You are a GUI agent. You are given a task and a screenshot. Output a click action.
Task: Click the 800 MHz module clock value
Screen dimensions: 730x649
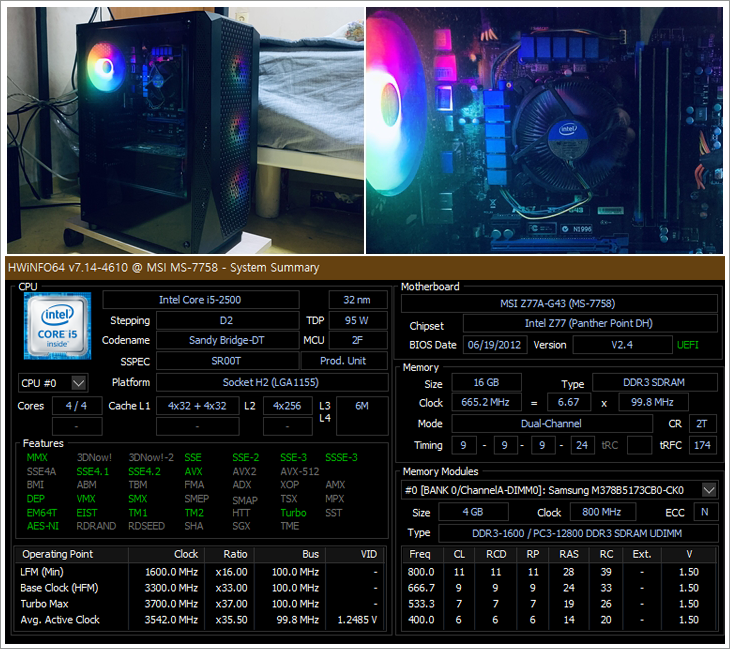pos(602,512)
